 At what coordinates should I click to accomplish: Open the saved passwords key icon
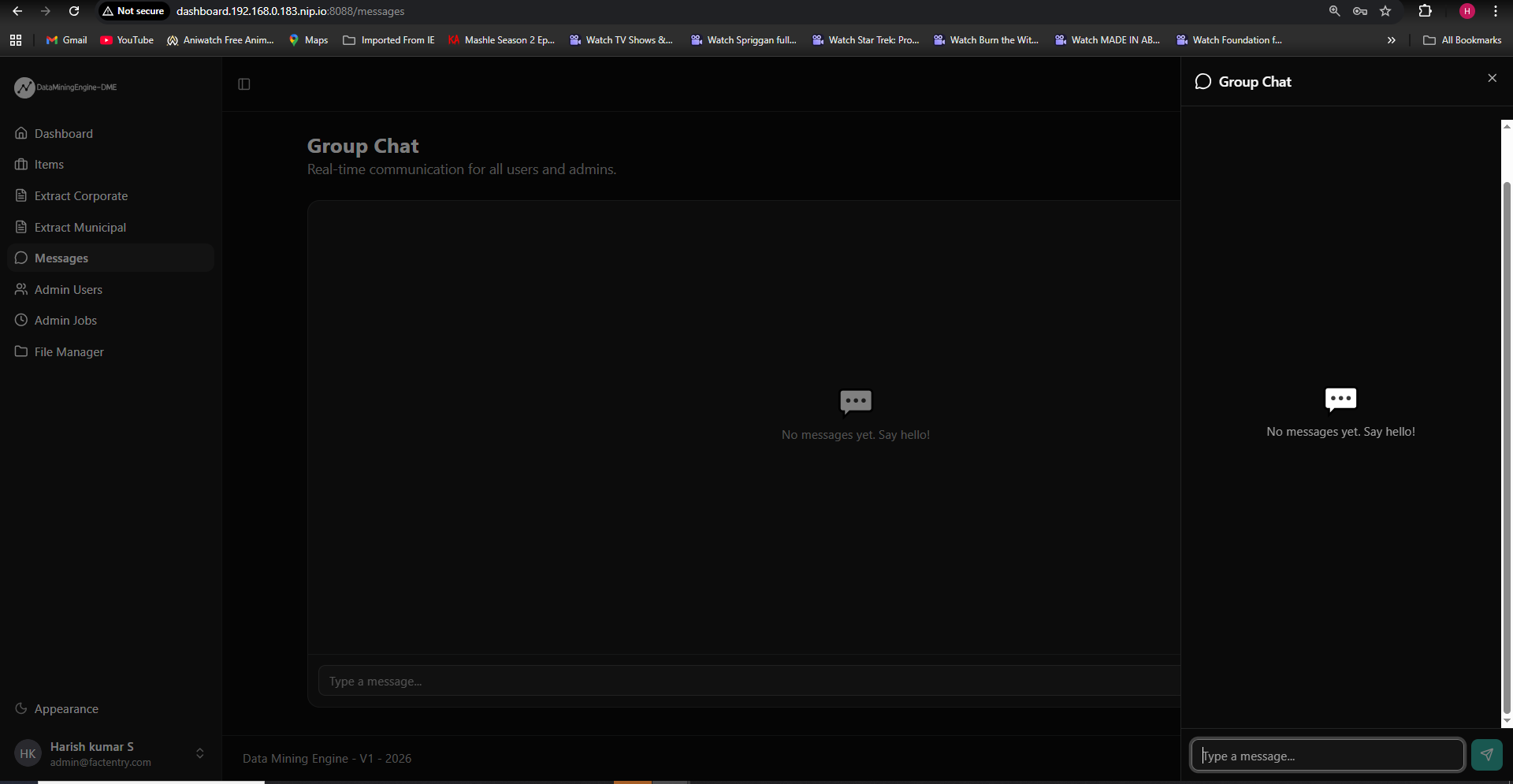[x=1360, y=11]
